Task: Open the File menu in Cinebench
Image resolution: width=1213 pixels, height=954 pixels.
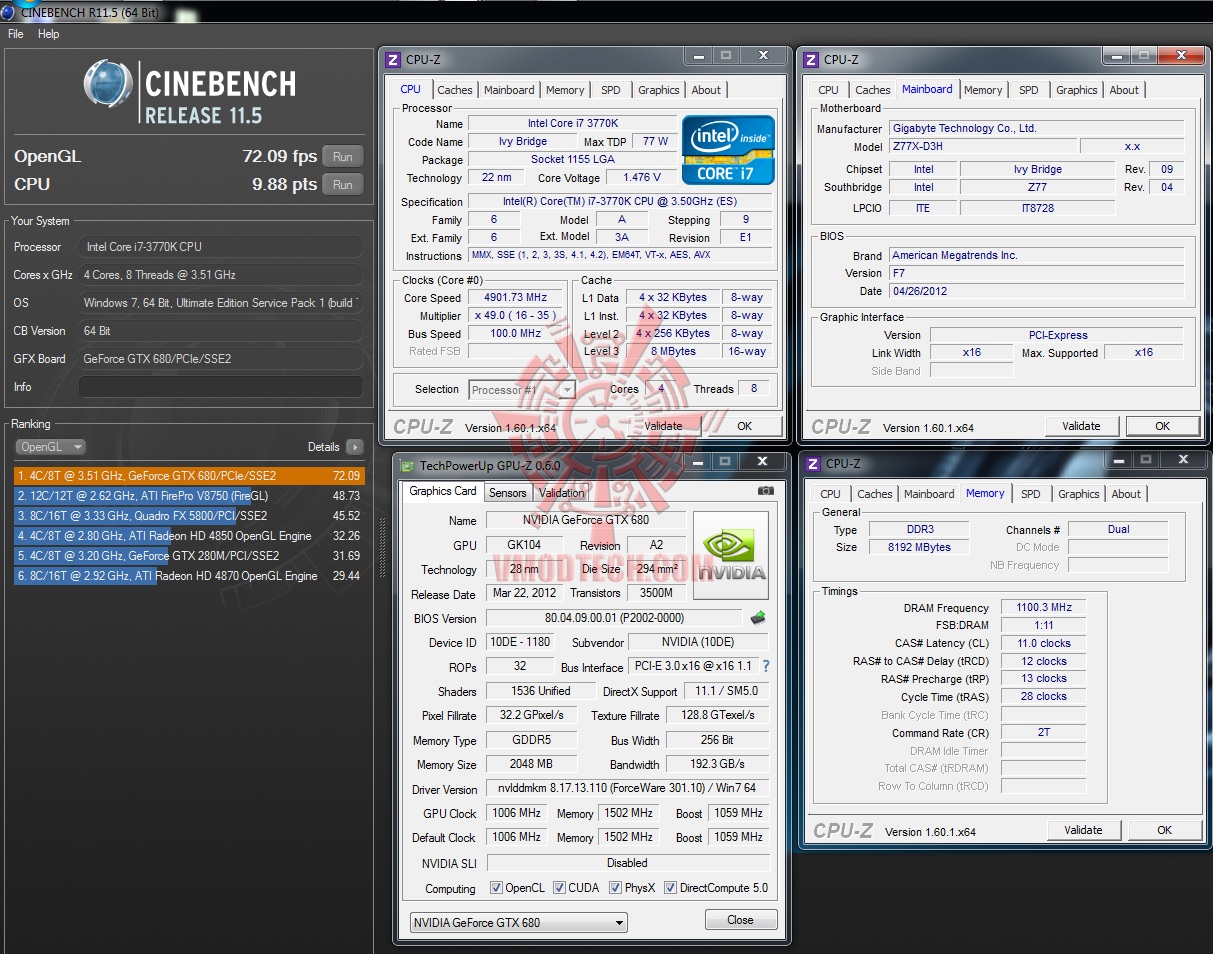Action: pyautogui.click(x=16, y=34)
